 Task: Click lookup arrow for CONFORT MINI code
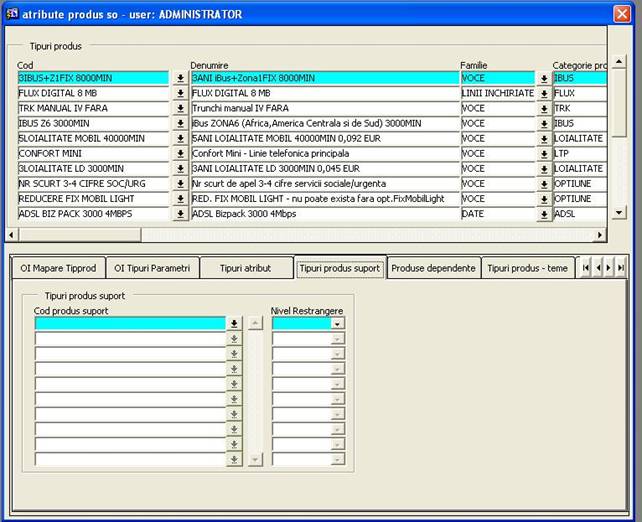click(x=180, y=154)
